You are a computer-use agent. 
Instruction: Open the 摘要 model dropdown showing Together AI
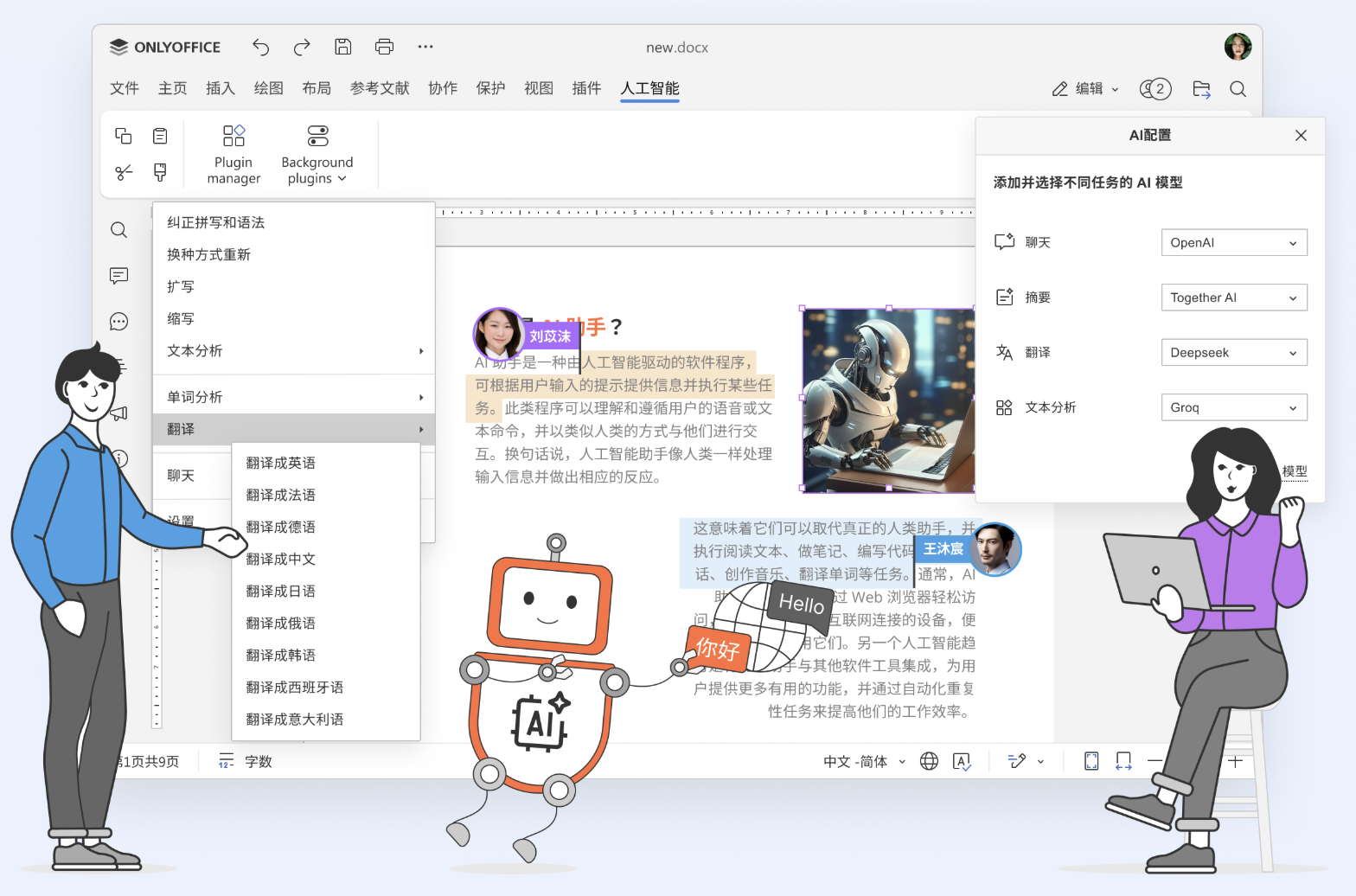pos(1234,298)
